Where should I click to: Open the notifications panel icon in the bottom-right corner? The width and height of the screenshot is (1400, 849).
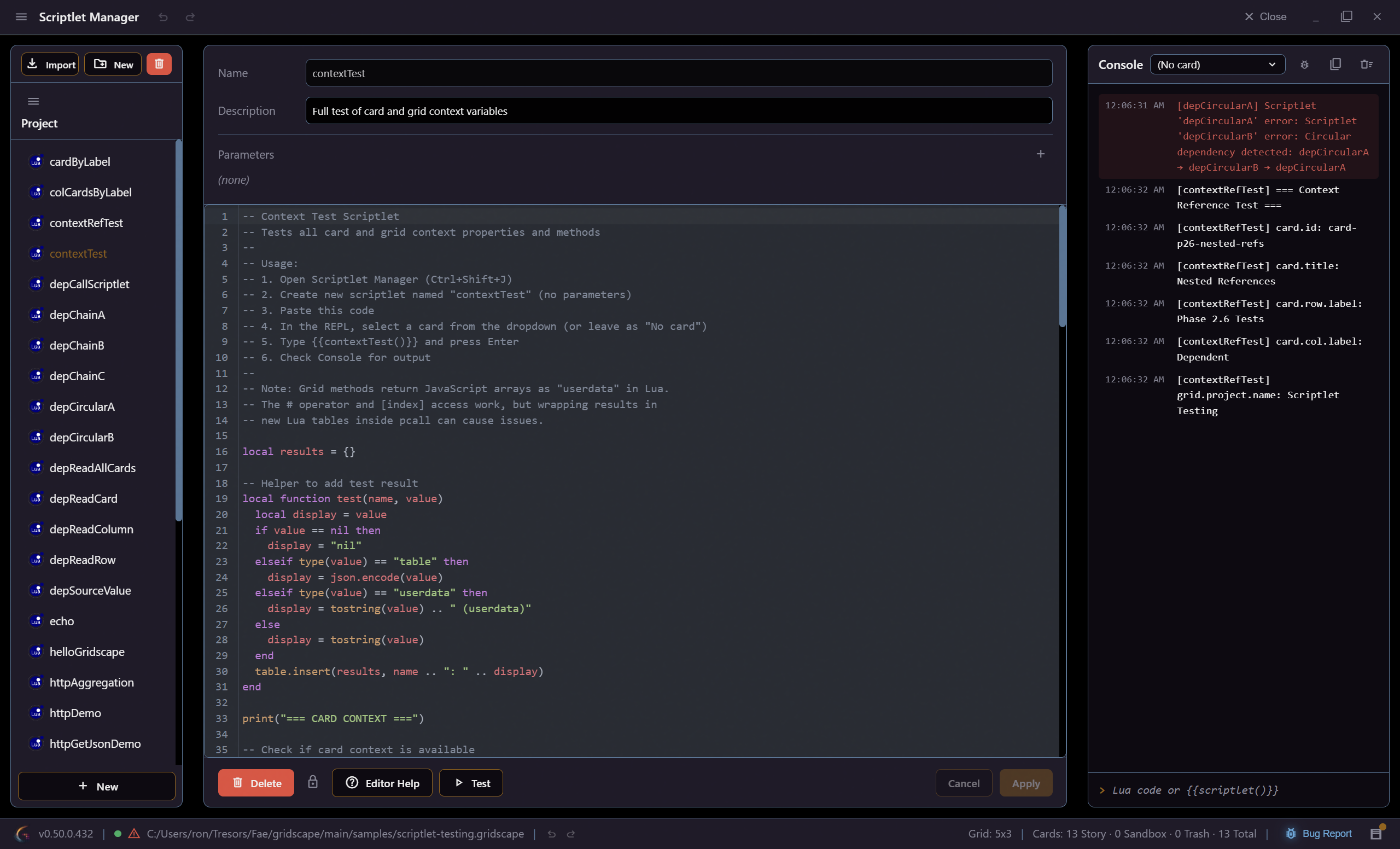point(1376,833)
